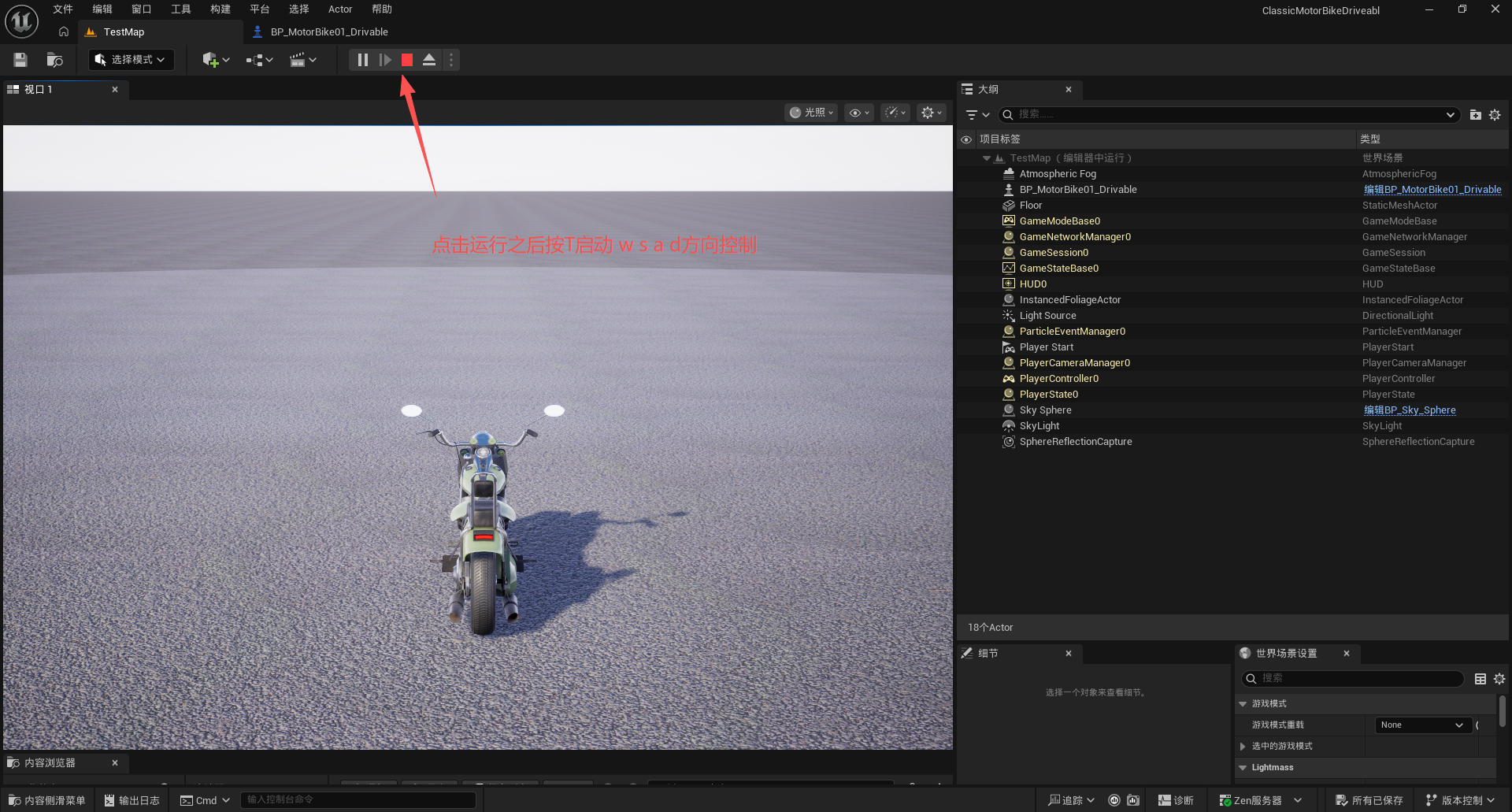Select Light Source actor in outliner

pos(1047,316)
